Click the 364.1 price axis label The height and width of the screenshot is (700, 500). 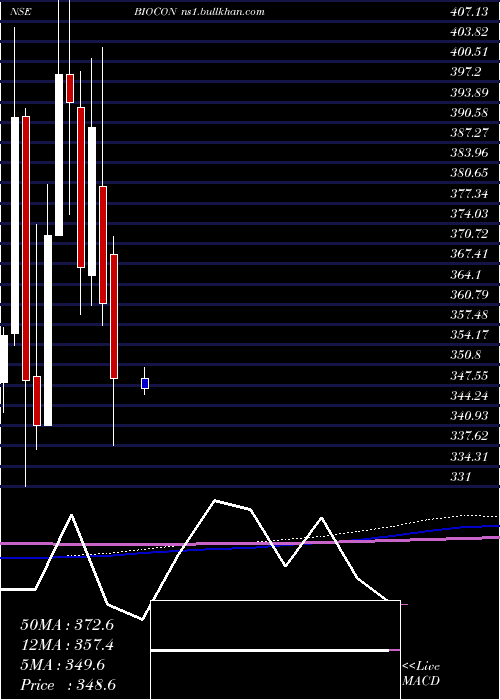[x=466, y=274]
